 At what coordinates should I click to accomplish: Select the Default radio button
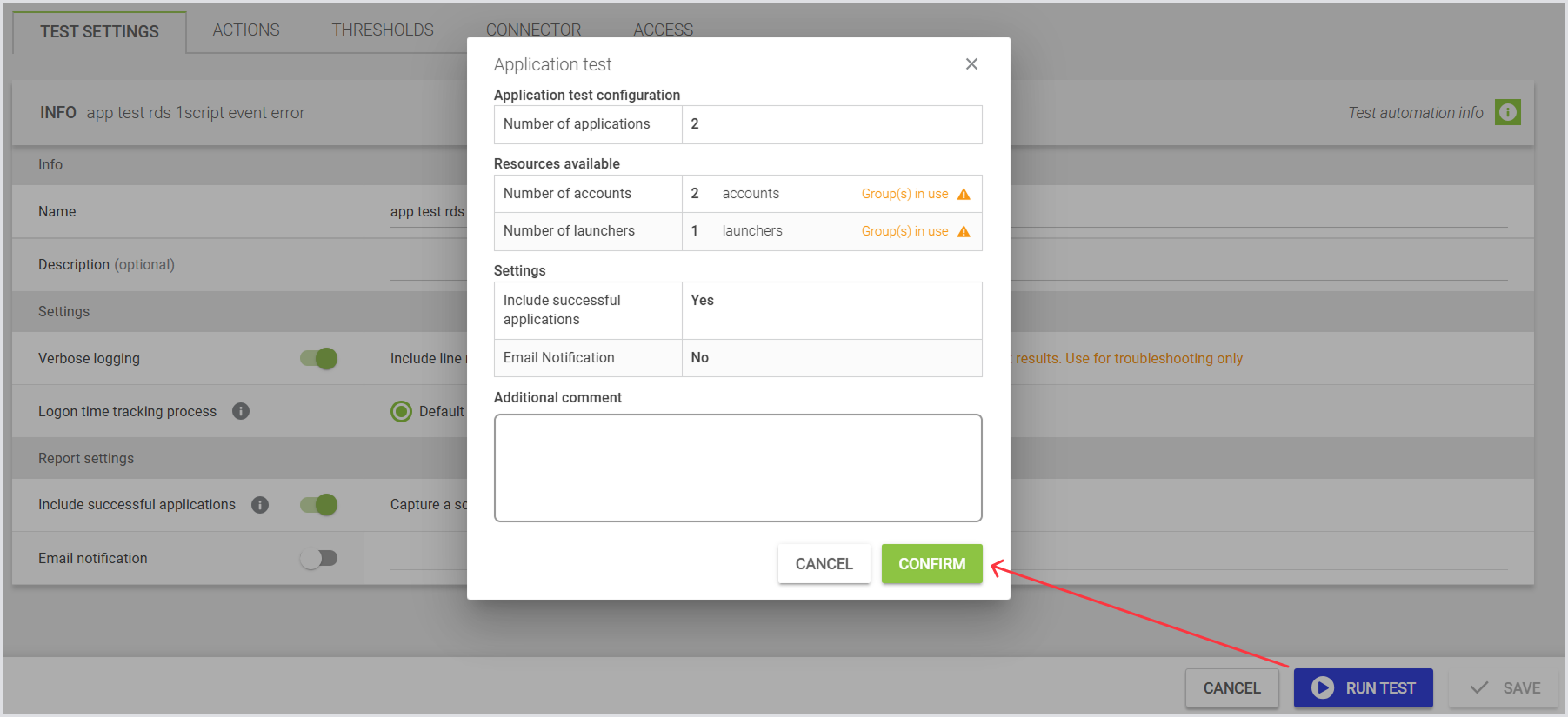tap(401, 411)
